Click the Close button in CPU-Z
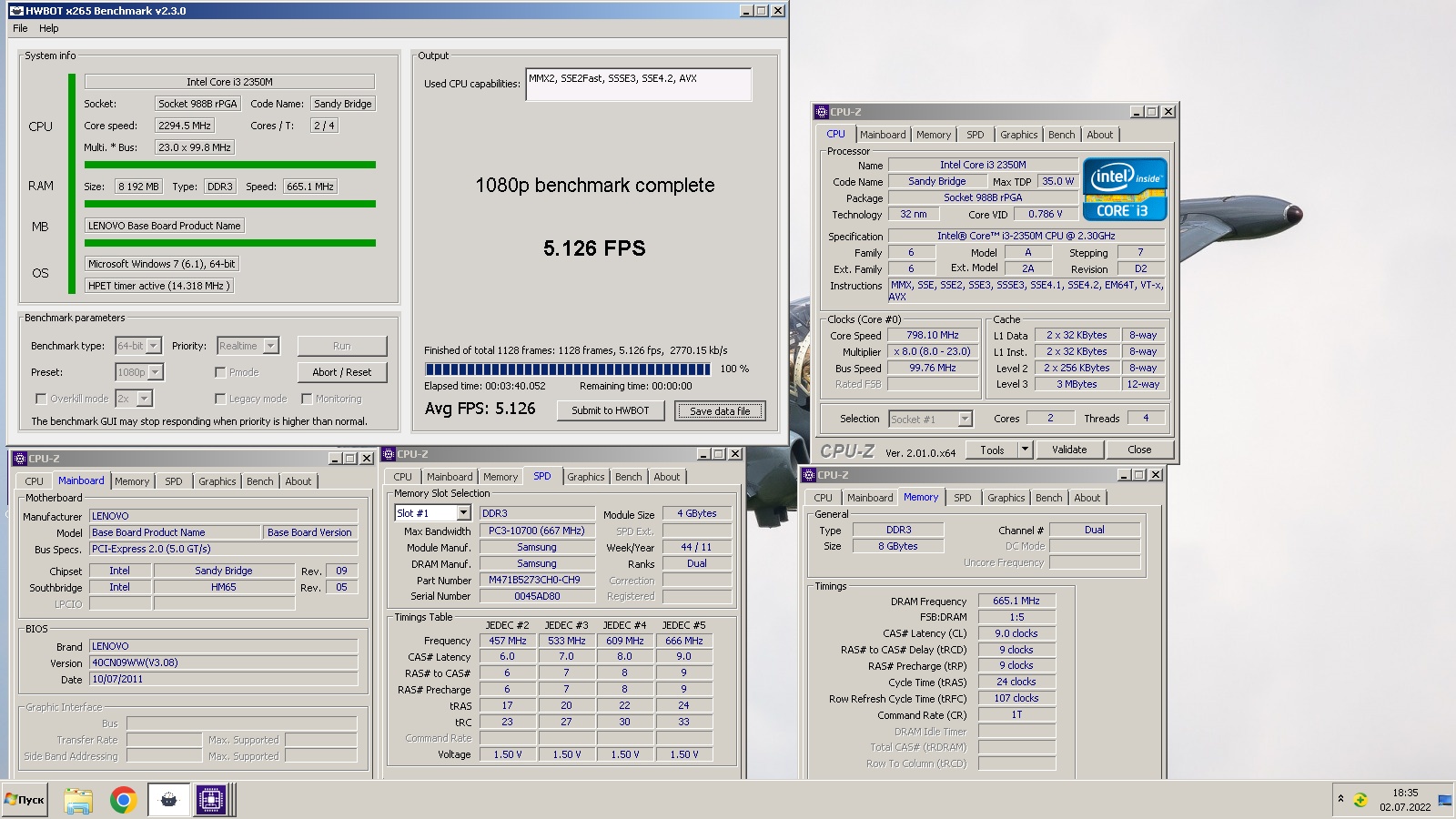Screen dimensions: 1456x819 (1139, 450)
